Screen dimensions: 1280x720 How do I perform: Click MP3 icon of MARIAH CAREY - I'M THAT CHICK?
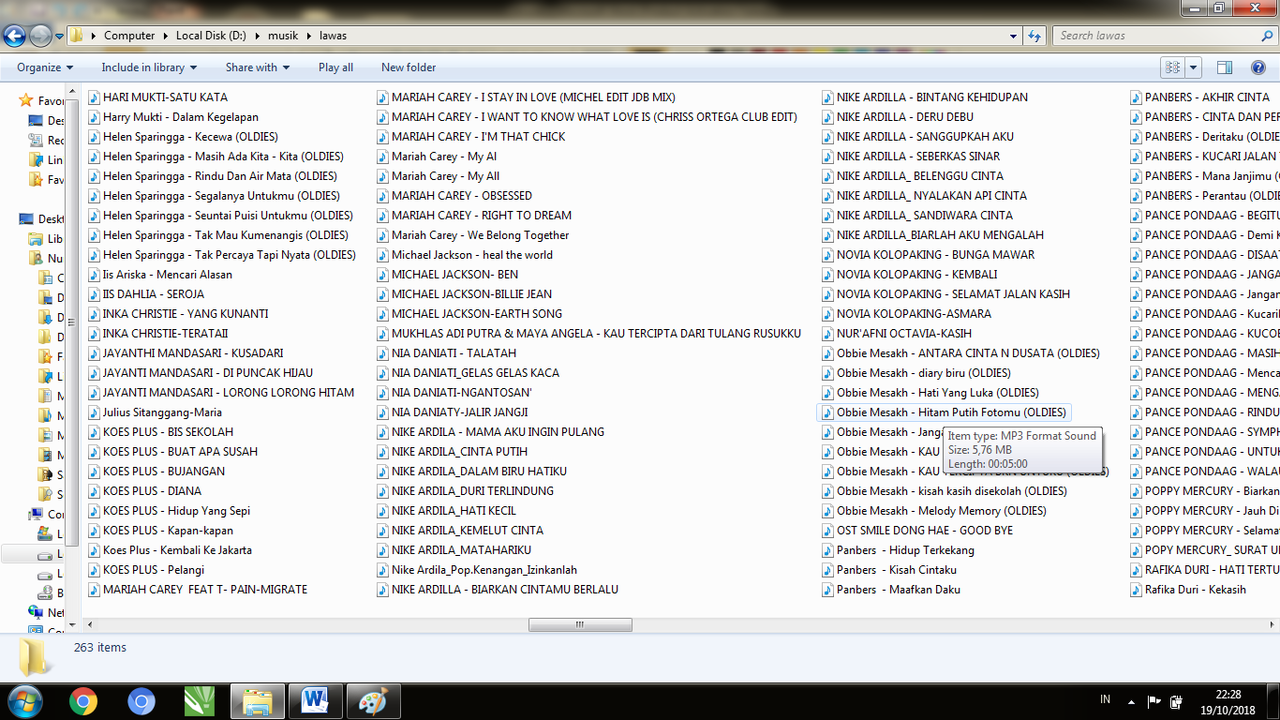click(x=383, y=136)
